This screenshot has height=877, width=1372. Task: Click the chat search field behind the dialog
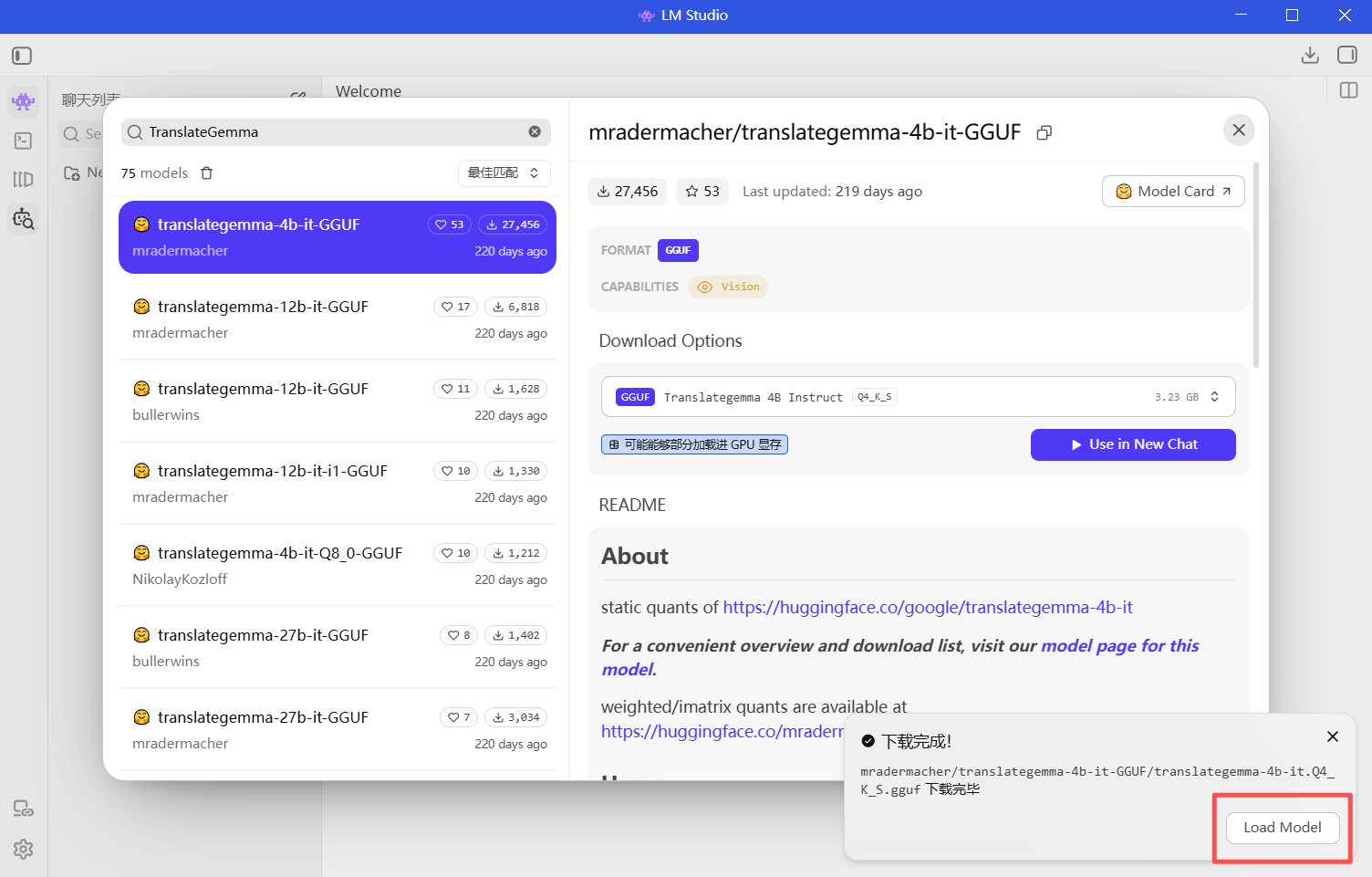80,134
